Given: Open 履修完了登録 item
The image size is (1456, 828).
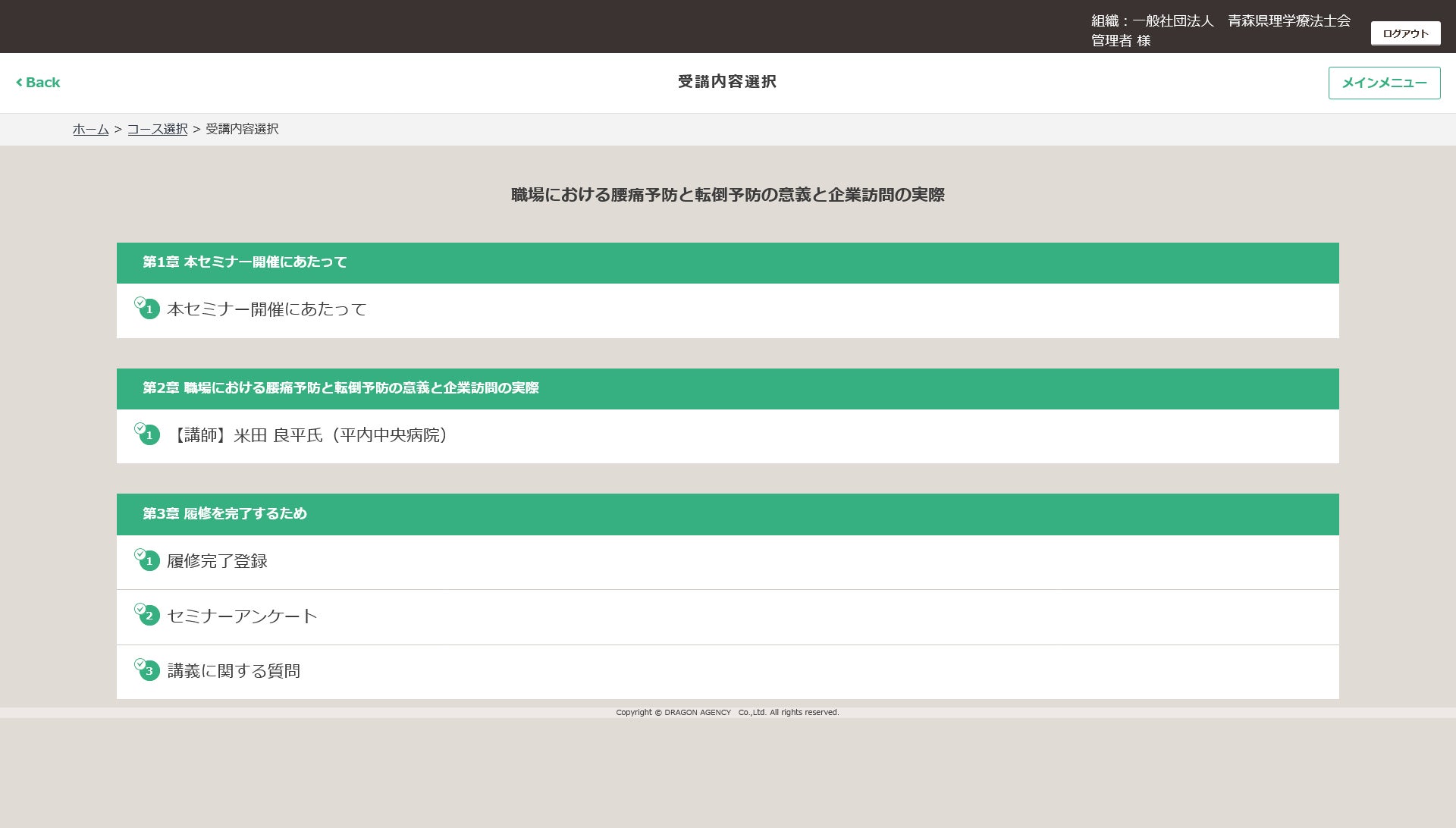Looking at the screenshot, I should point(217,561).
